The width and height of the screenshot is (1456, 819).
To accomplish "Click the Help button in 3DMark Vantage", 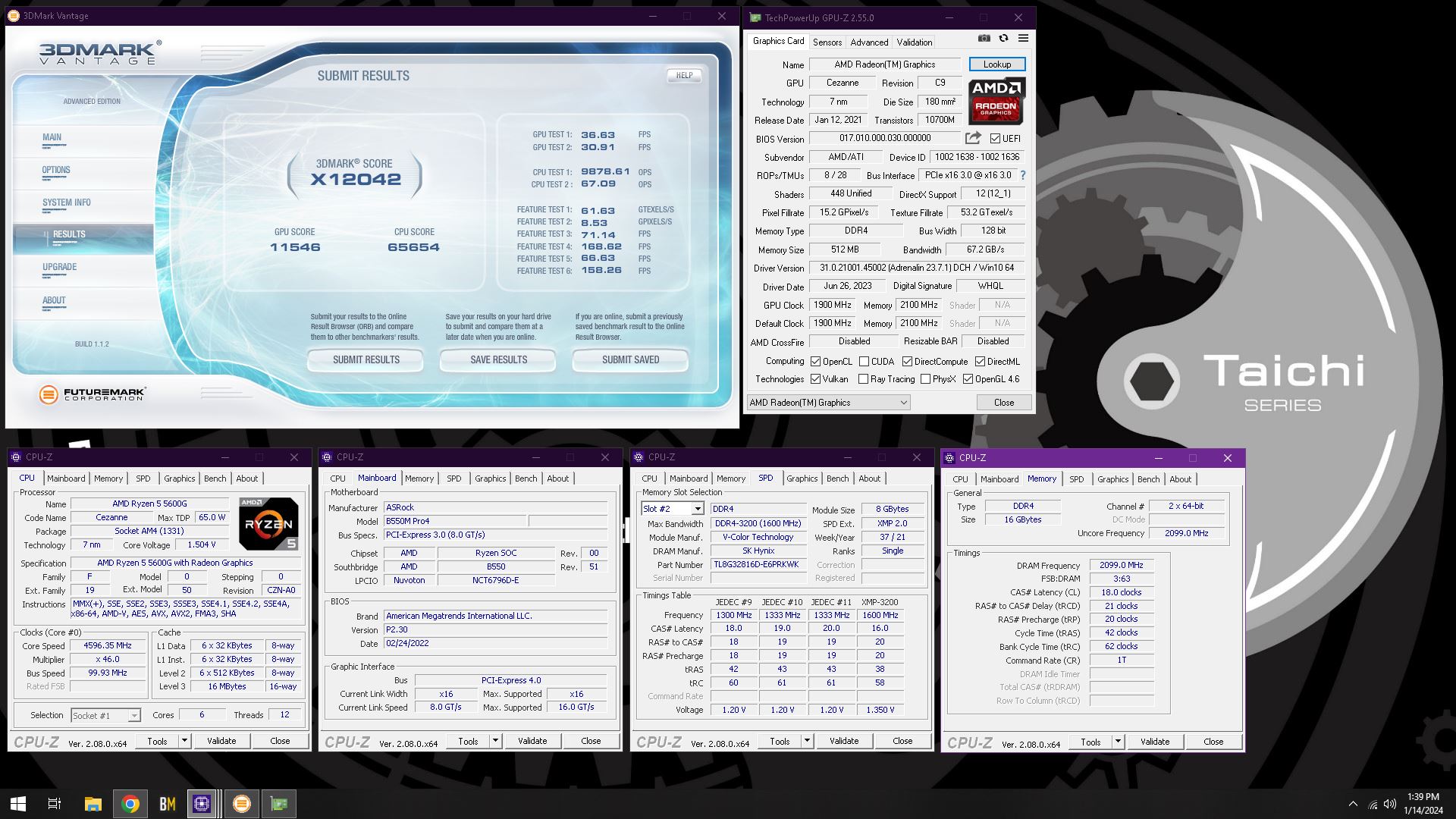I will point(684,75).
